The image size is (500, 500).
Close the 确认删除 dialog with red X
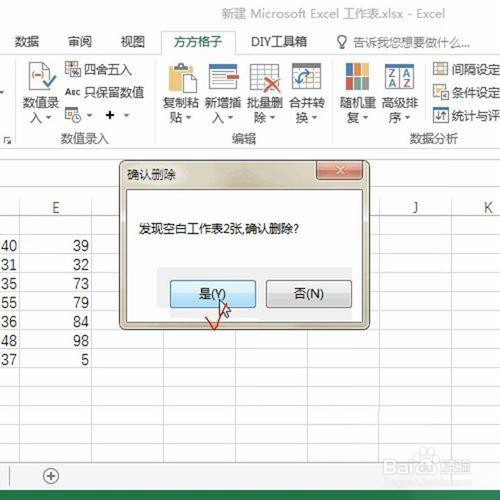339,170
